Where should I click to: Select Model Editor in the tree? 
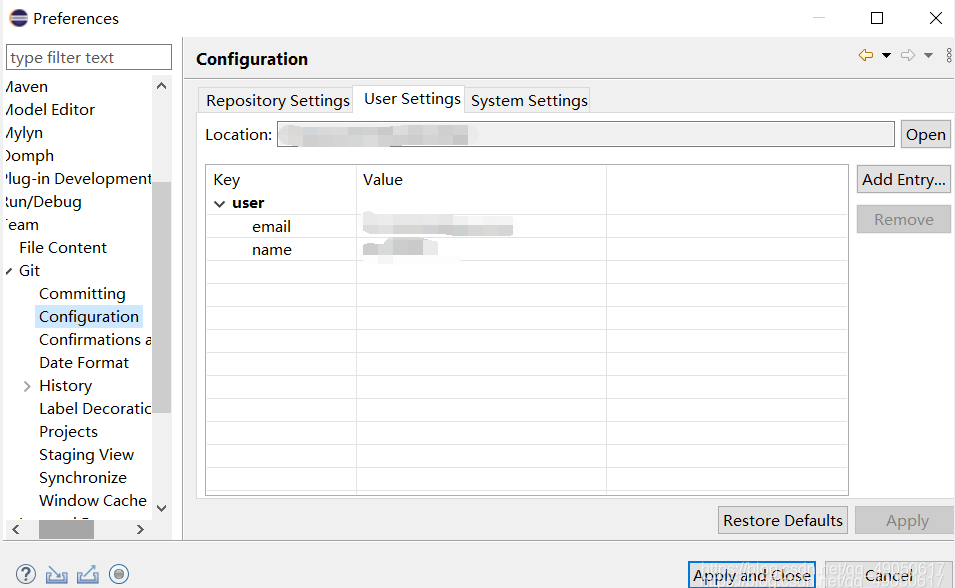tap(50, 110)
